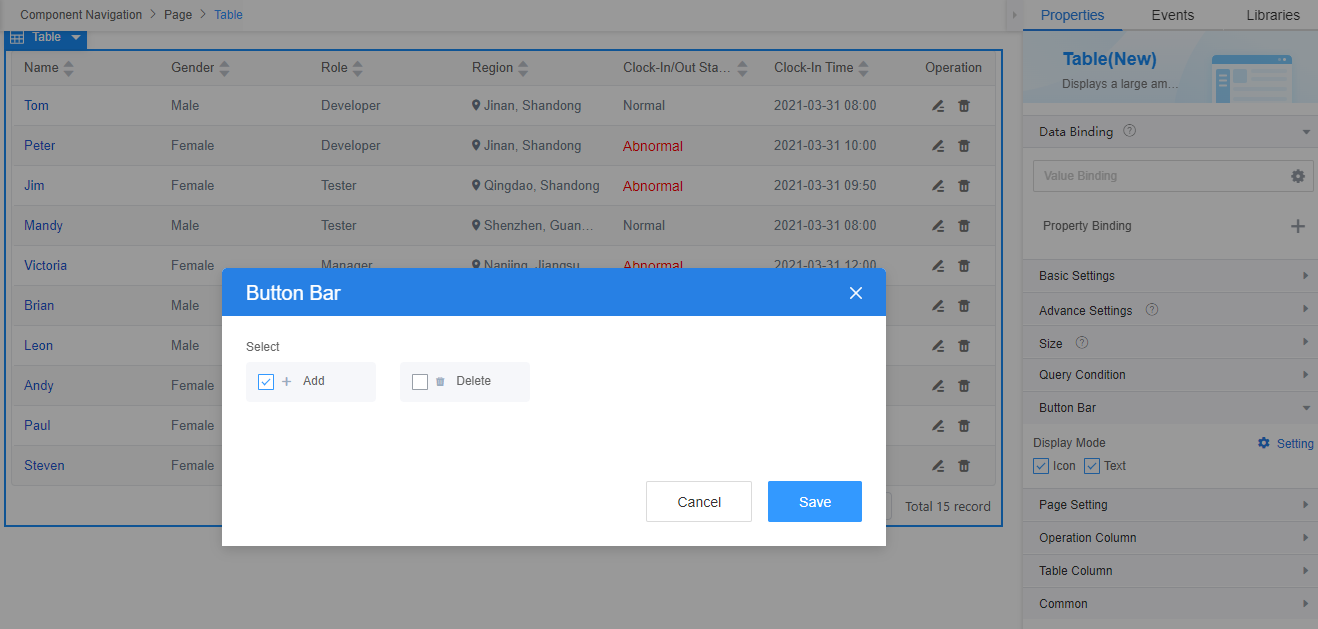
Task: Open the name link Tom
Action: tap(36, 106)
